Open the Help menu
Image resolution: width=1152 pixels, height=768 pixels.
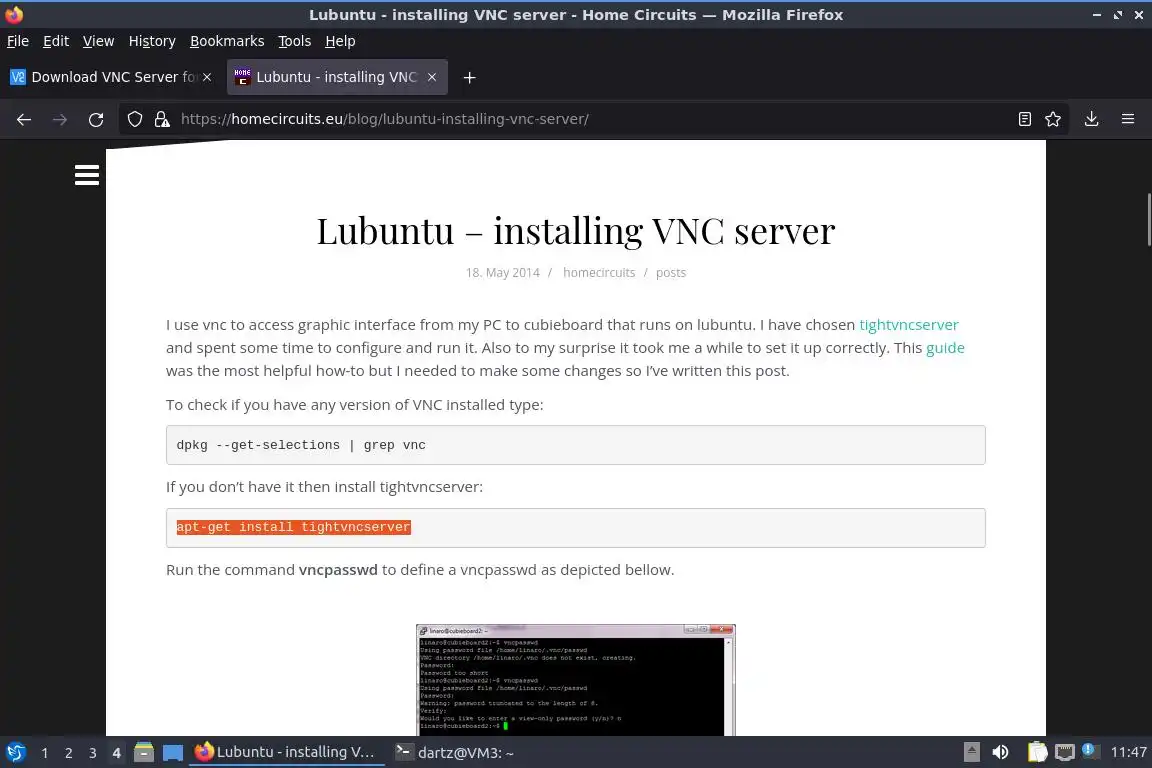click(x=340, y=41)
